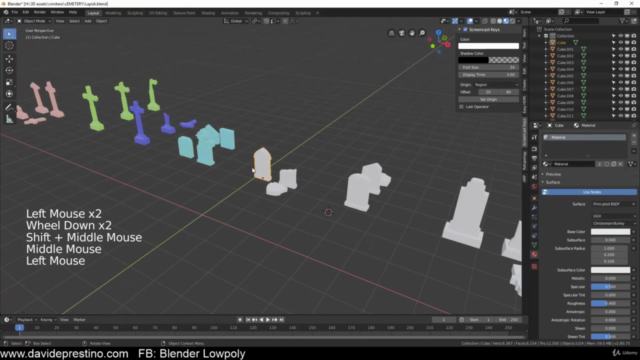Open the Render menu
Image resolution: width=640 pixels, height=360 pixels.
click(x=40, y=12)
